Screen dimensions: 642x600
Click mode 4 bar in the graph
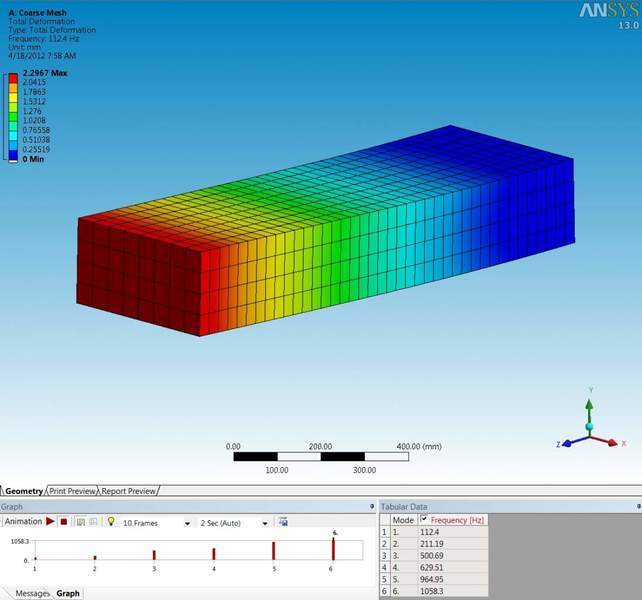click(214, 554)
